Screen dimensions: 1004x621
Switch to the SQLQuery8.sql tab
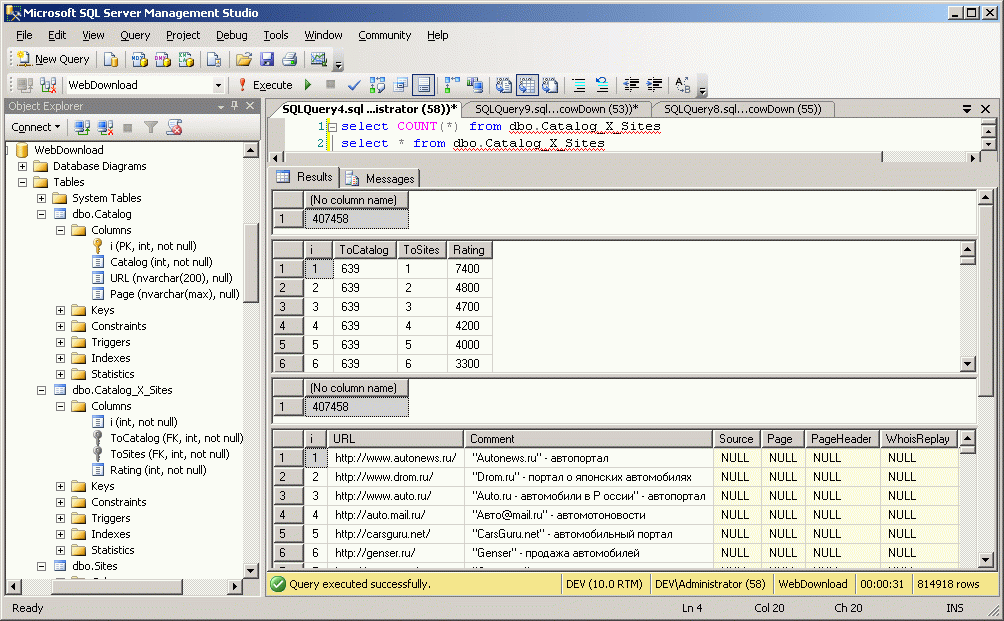pyautogui.click(x=743, y=109)
